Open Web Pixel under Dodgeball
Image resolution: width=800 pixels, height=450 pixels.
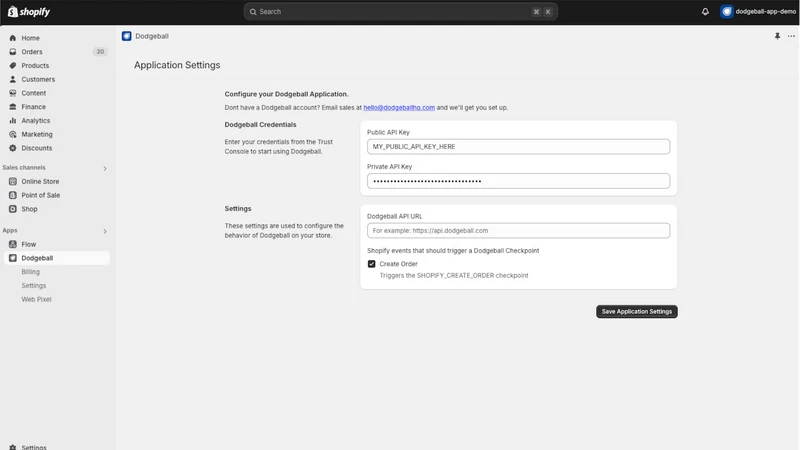click(36, 299)
